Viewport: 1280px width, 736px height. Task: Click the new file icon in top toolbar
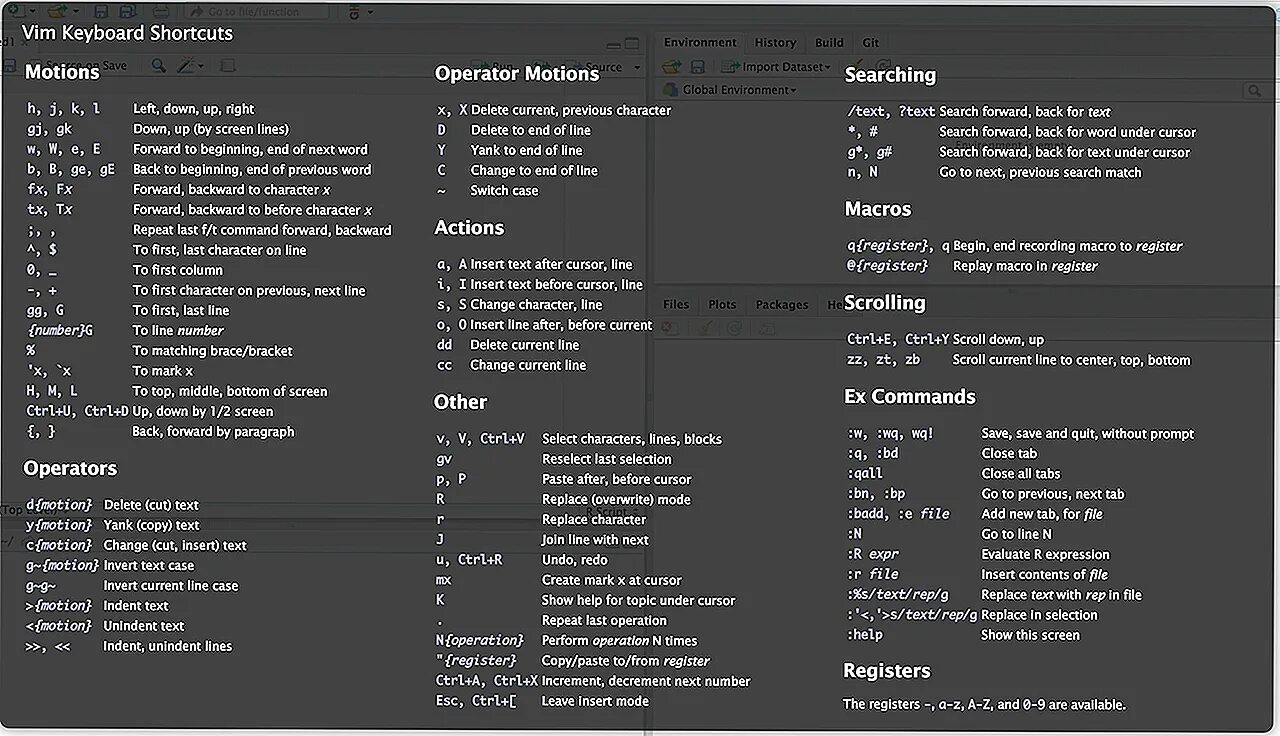point(15,12)
